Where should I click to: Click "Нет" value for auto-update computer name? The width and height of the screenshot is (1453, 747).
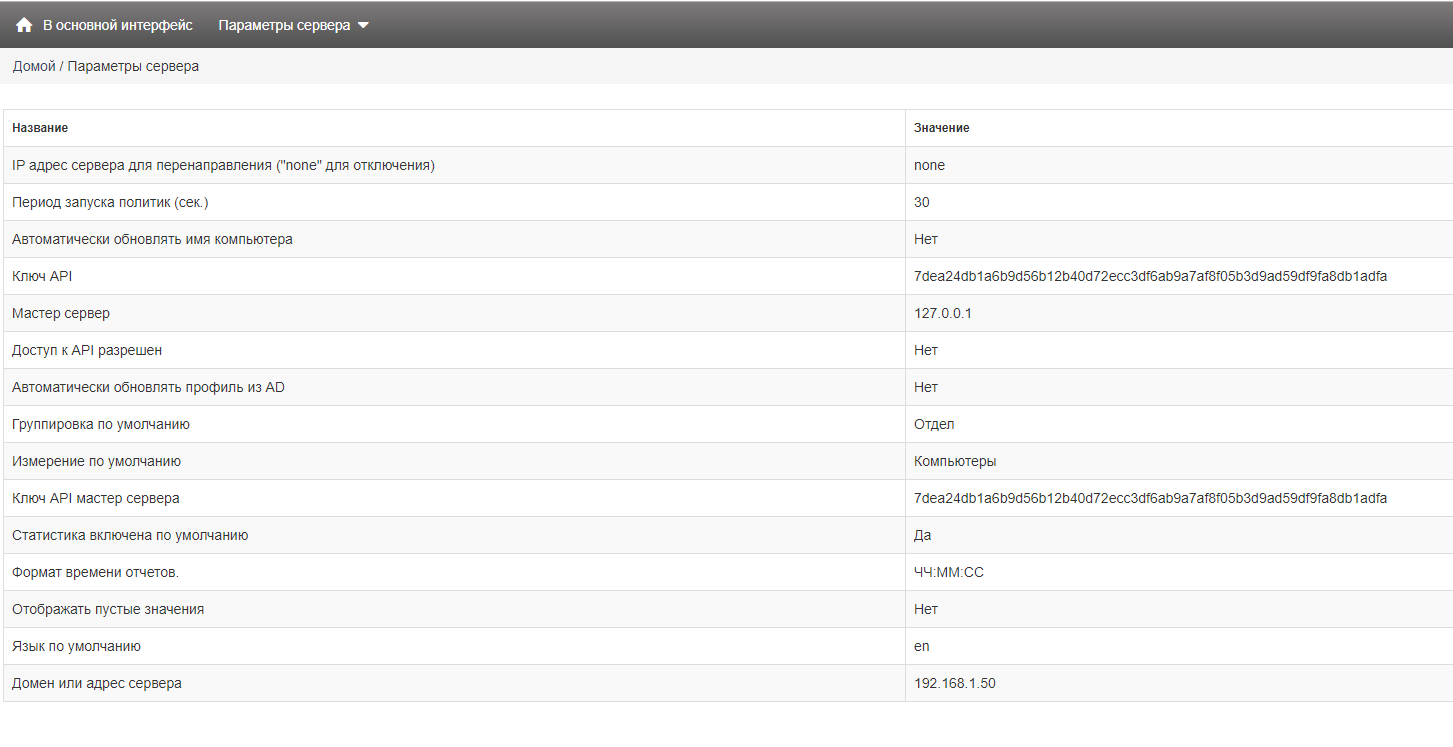tap(926, 239)
